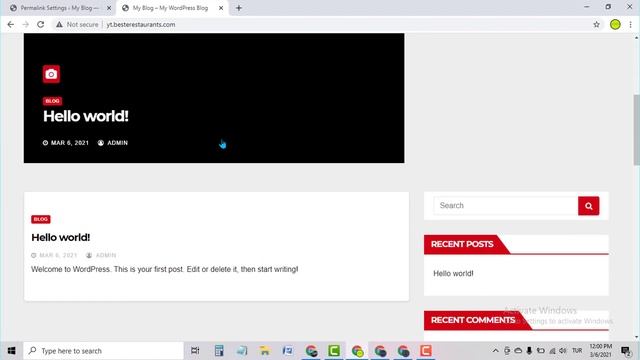Click the red camera icon on featured post
The width and height of the screenshot is (640, 360).
click(51, 74)
